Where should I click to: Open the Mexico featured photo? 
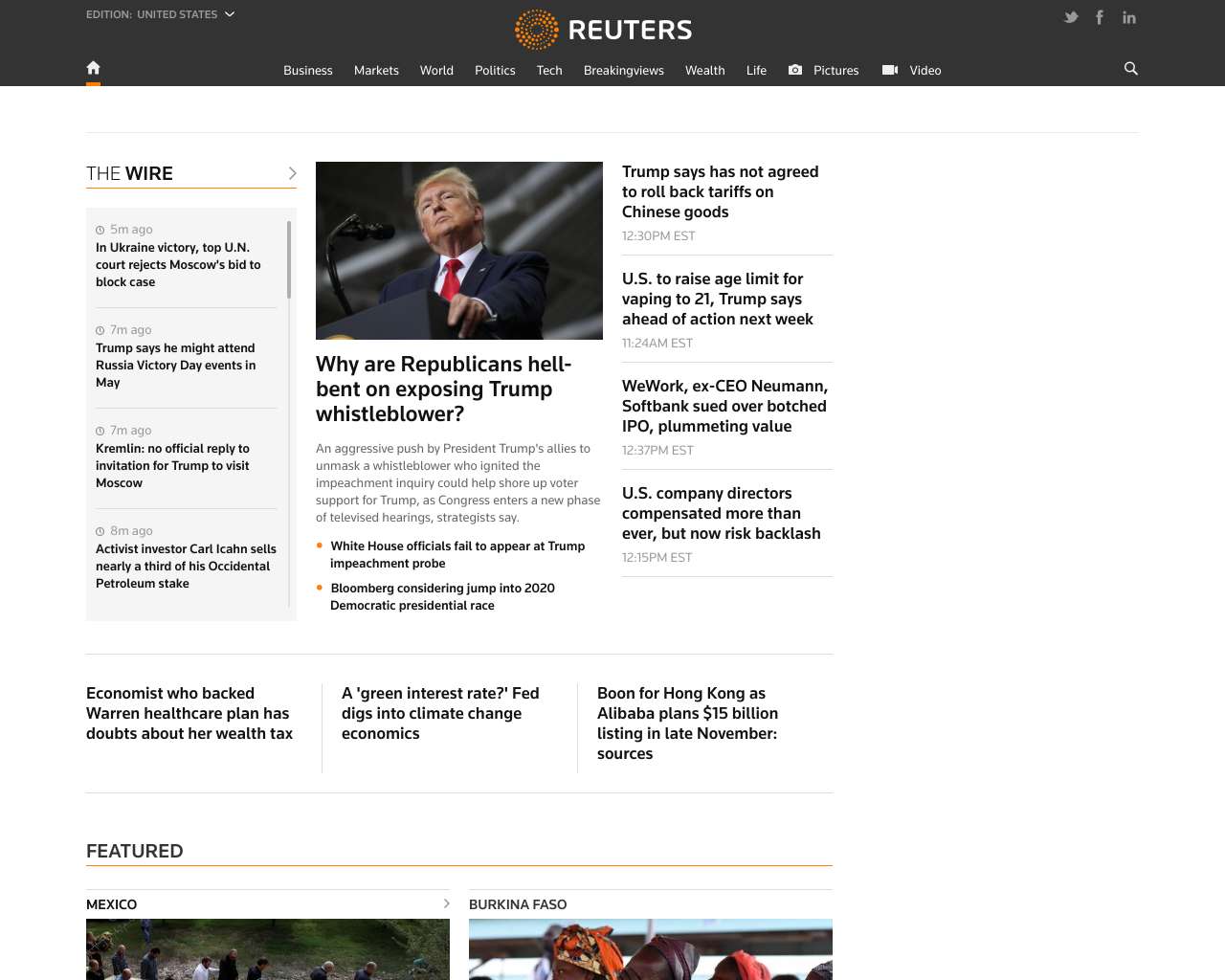268,949
